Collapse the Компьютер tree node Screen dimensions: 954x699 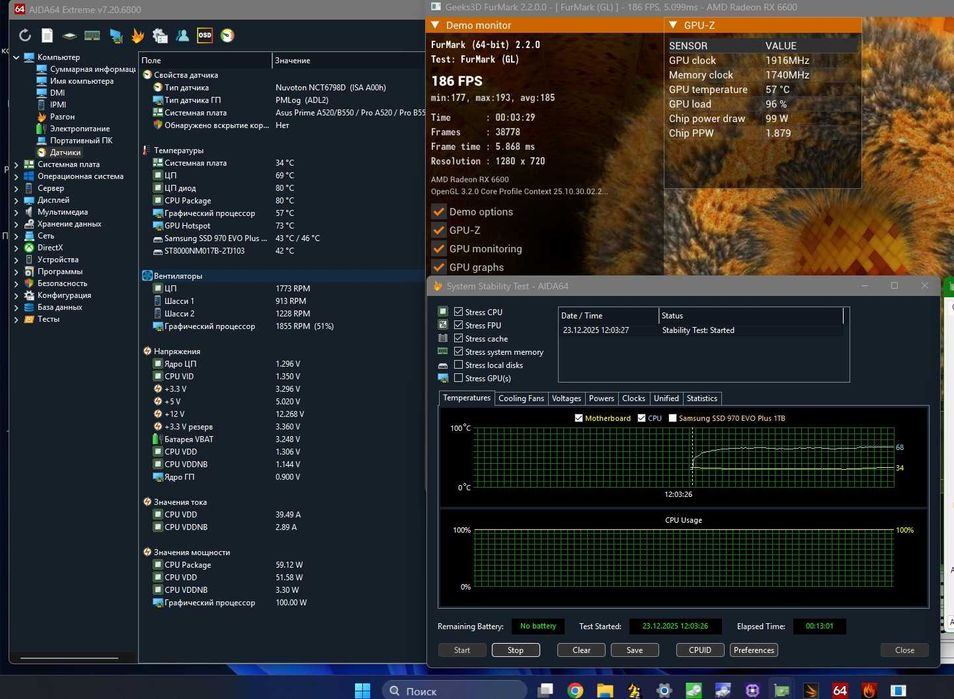click(x=16, y=57)
